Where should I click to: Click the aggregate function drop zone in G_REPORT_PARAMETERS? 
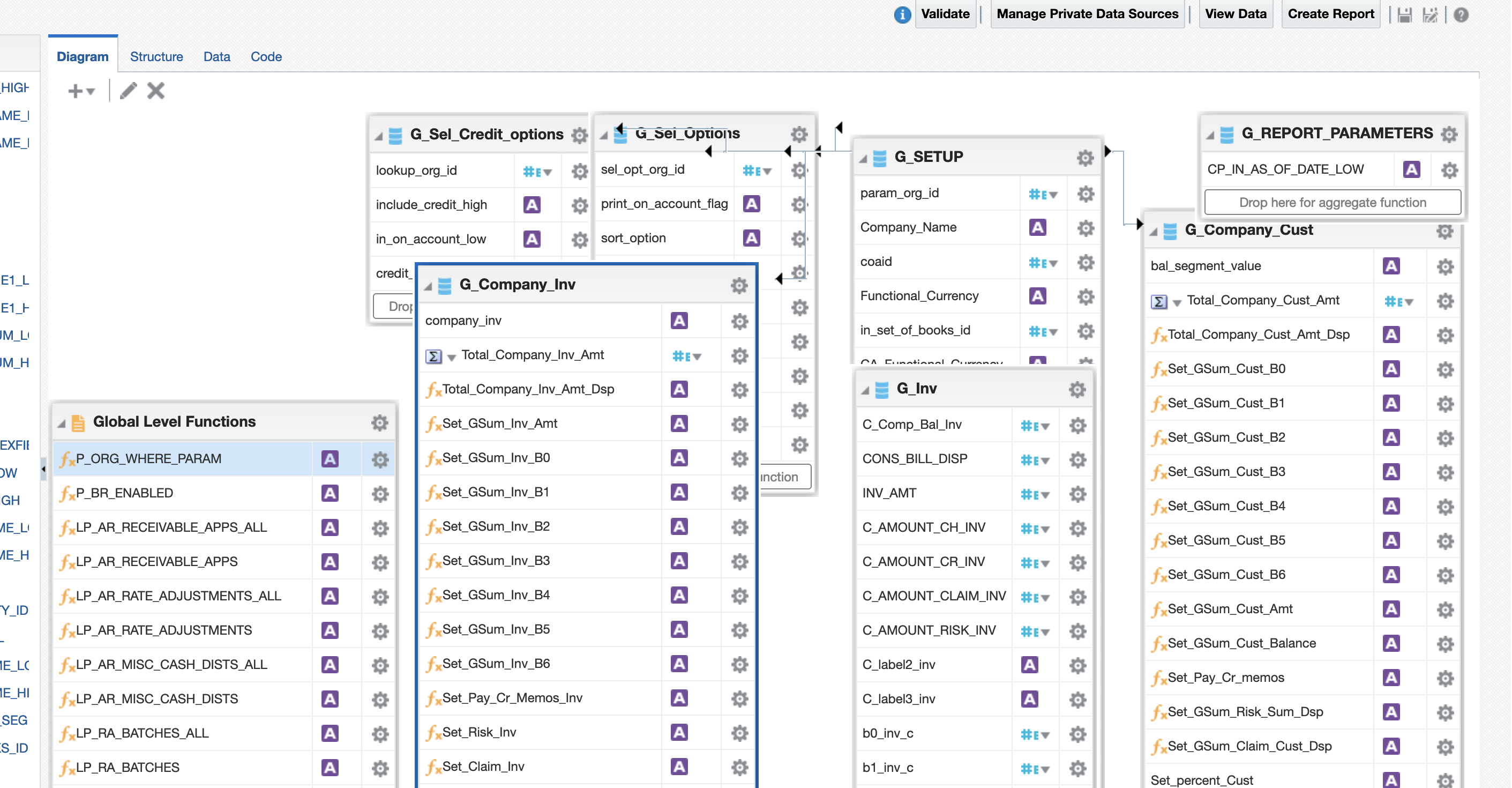click(x=1332, y=203)
